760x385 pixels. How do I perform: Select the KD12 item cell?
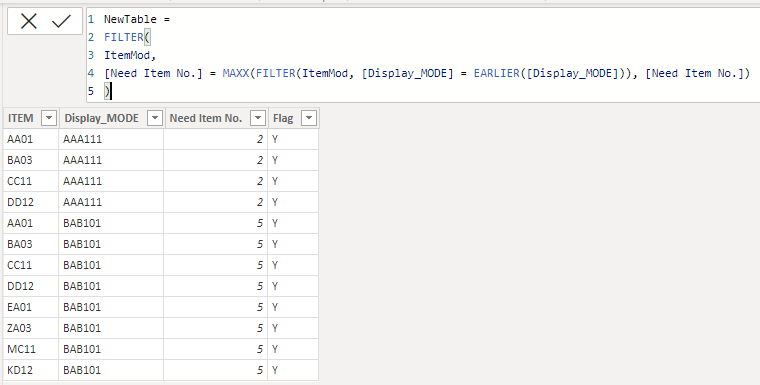pos(31,370)
